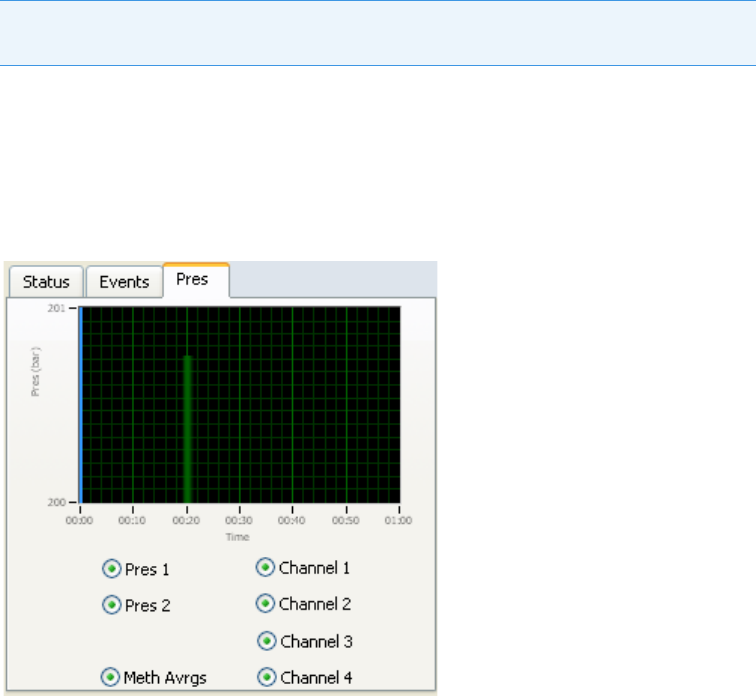
Task: Click the 01:00 time axis label
Action: tap(398, 521)
